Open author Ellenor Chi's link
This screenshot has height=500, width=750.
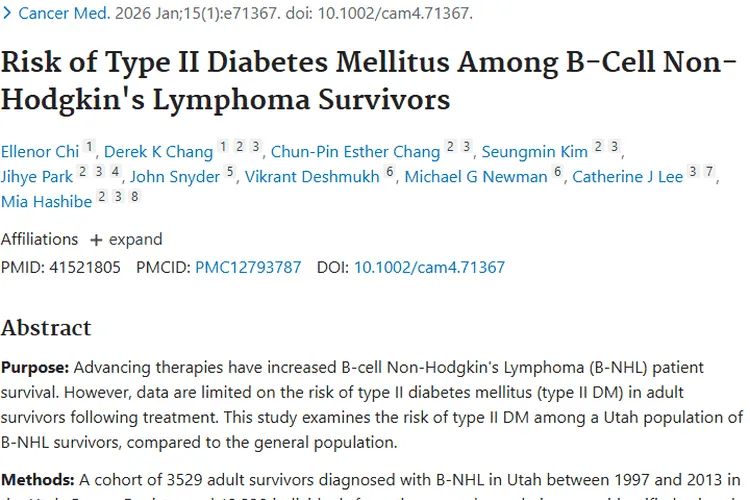click(40, 152)
